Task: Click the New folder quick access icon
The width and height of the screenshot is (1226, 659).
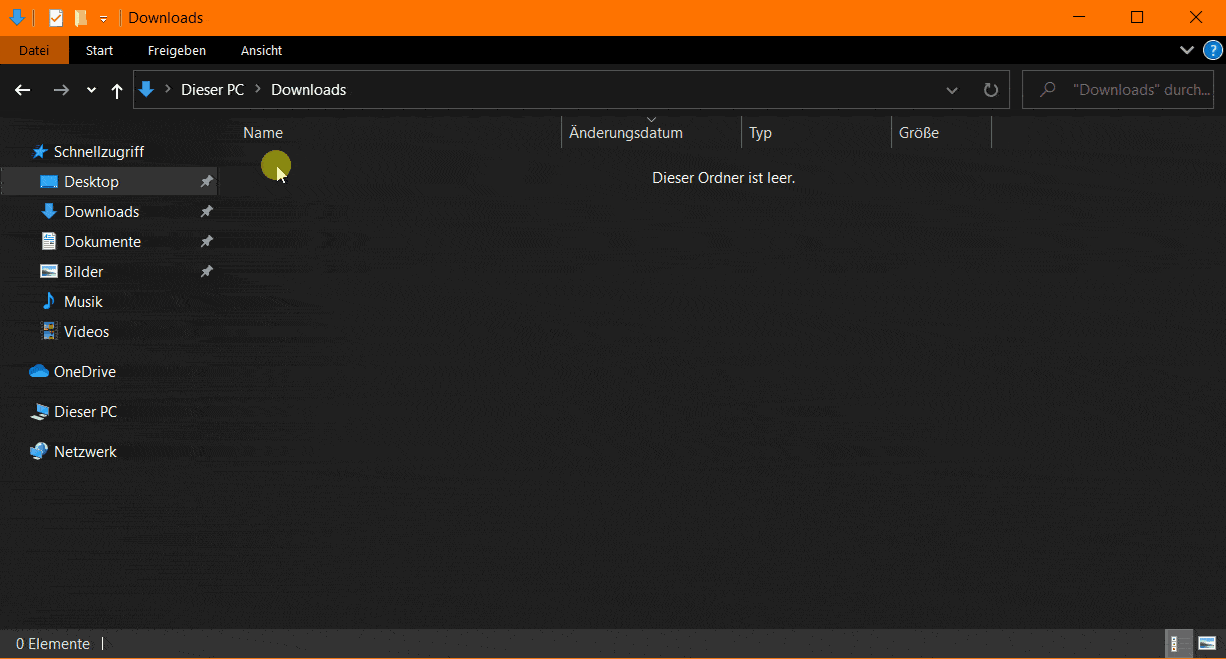Action: 81,18
